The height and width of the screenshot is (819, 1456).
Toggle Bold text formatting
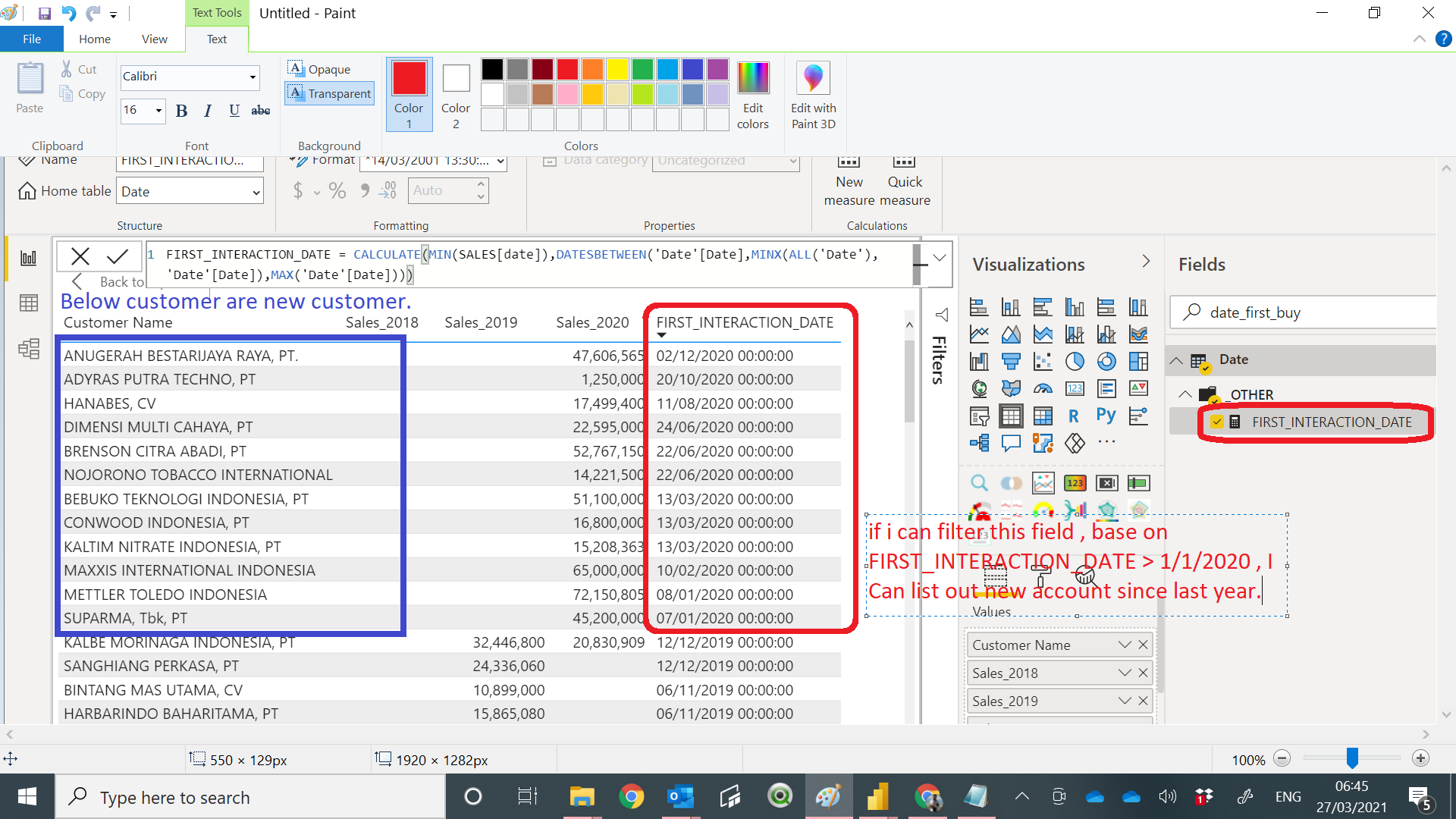(x=181, y=111)
